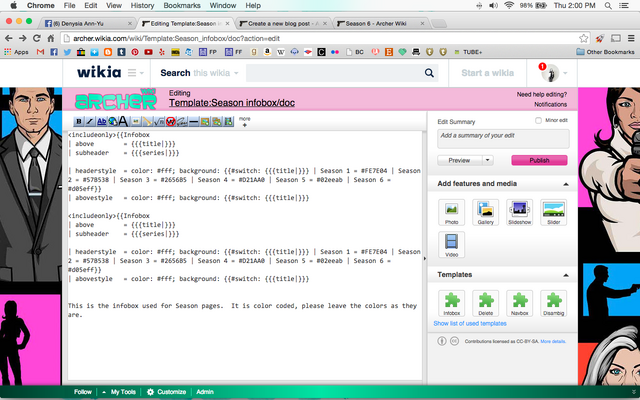This screenshot has width=640, height=400.
Task: Insert embedded file image icon in toolbar
Action: (136, 121)
